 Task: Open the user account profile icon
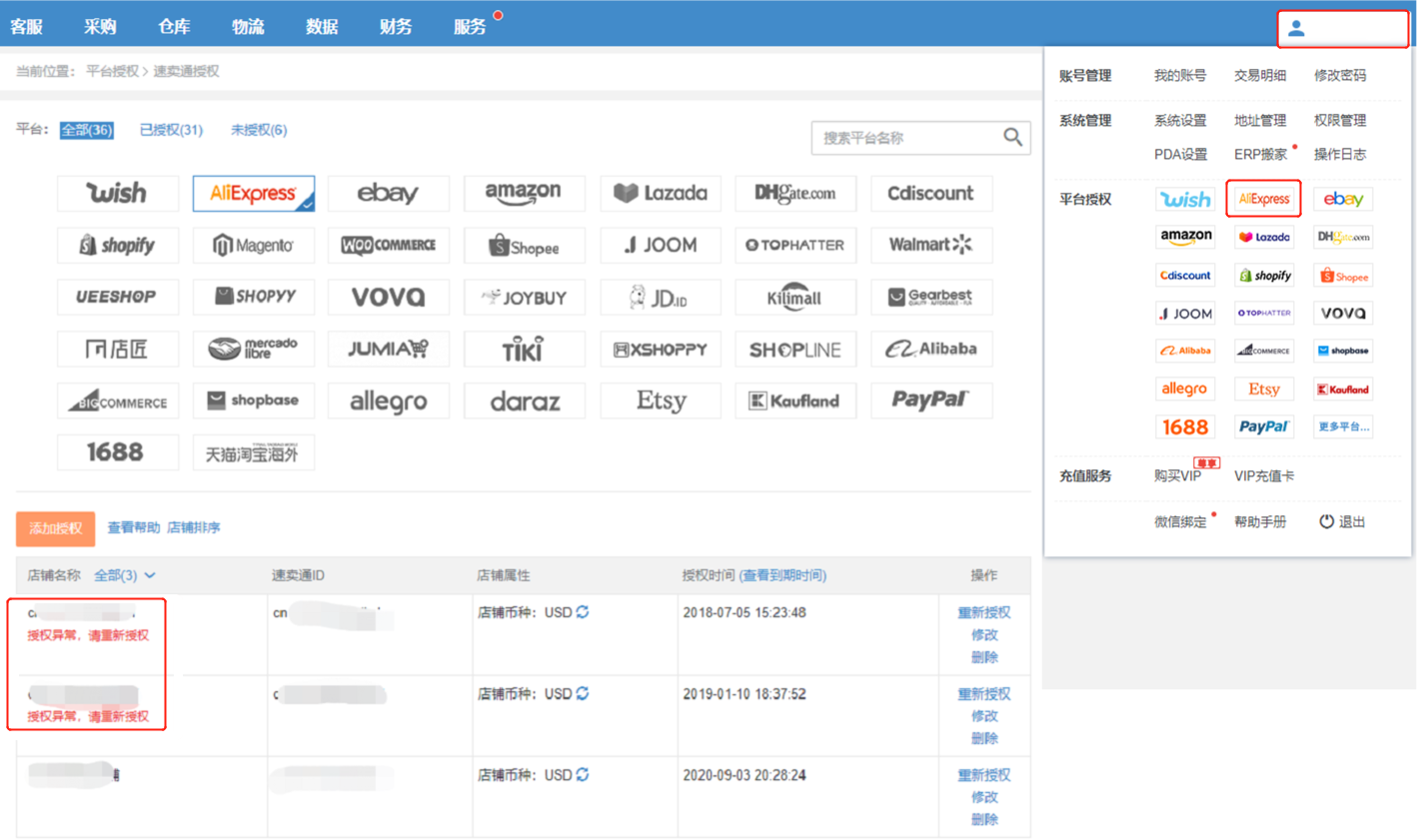(x=1296, y=29)
